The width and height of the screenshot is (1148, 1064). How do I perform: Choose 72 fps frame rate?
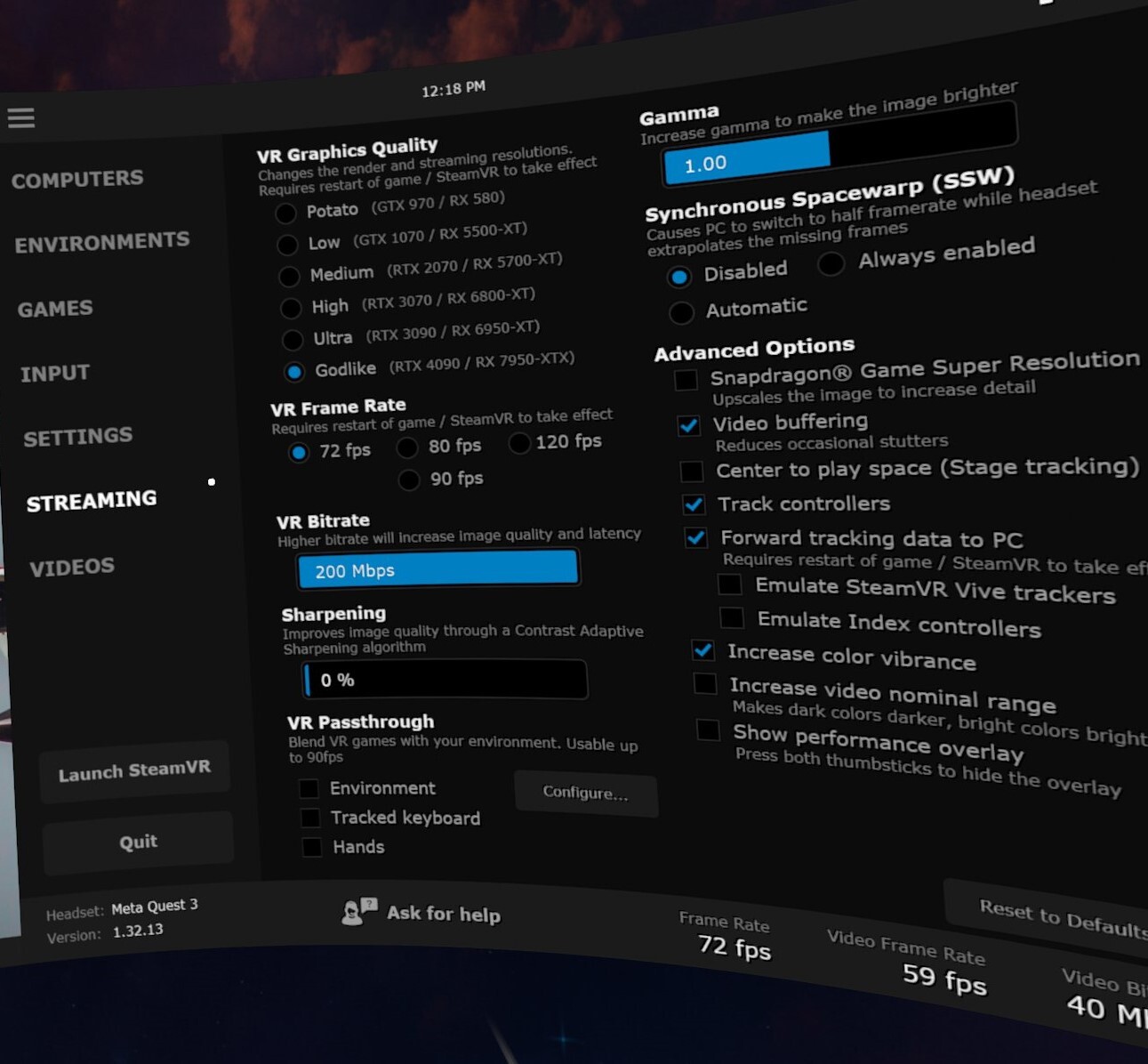pyautogui.click(x=299, y=453)
